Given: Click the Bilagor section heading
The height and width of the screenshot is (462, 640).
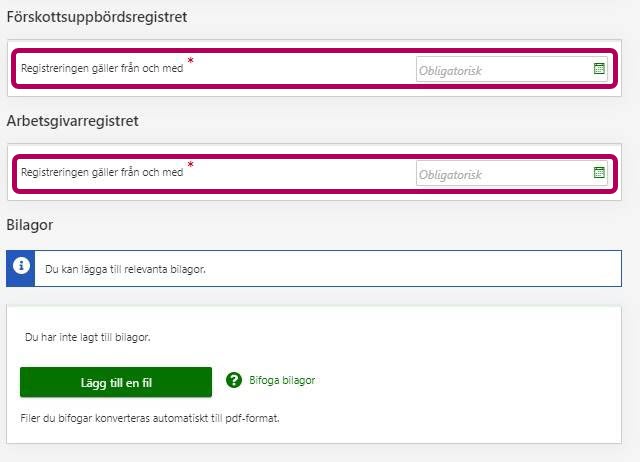Looking at the screenshot, I should click(x=31, y=224).
